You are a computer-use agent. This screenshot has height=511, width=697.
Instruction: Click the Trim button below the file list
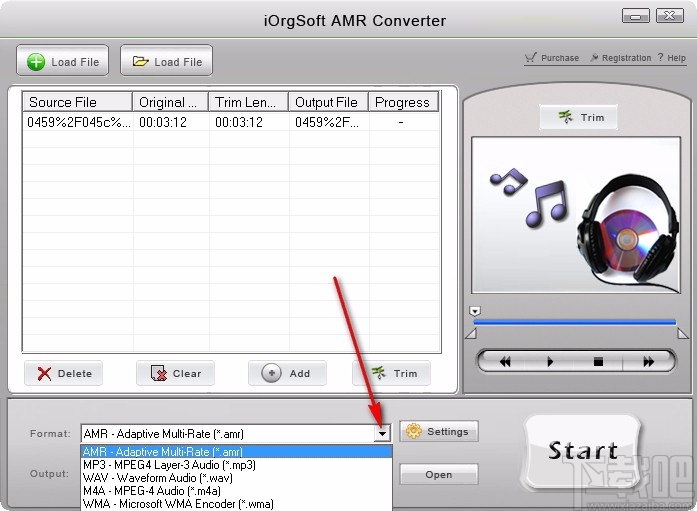coord(392,373)
